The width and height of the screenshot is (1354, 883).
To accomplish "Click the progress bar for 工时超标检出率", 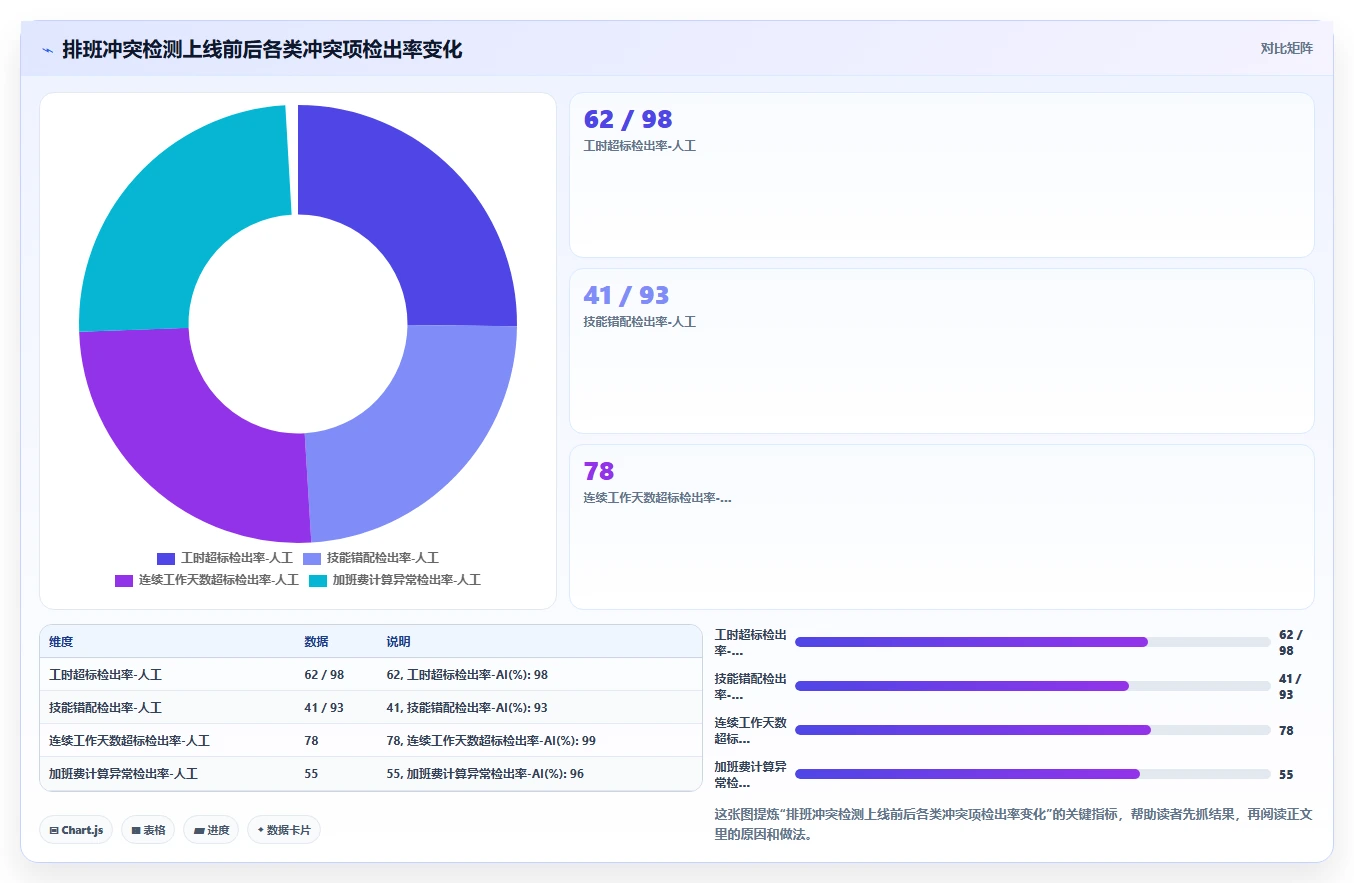I will point(1032,642).
